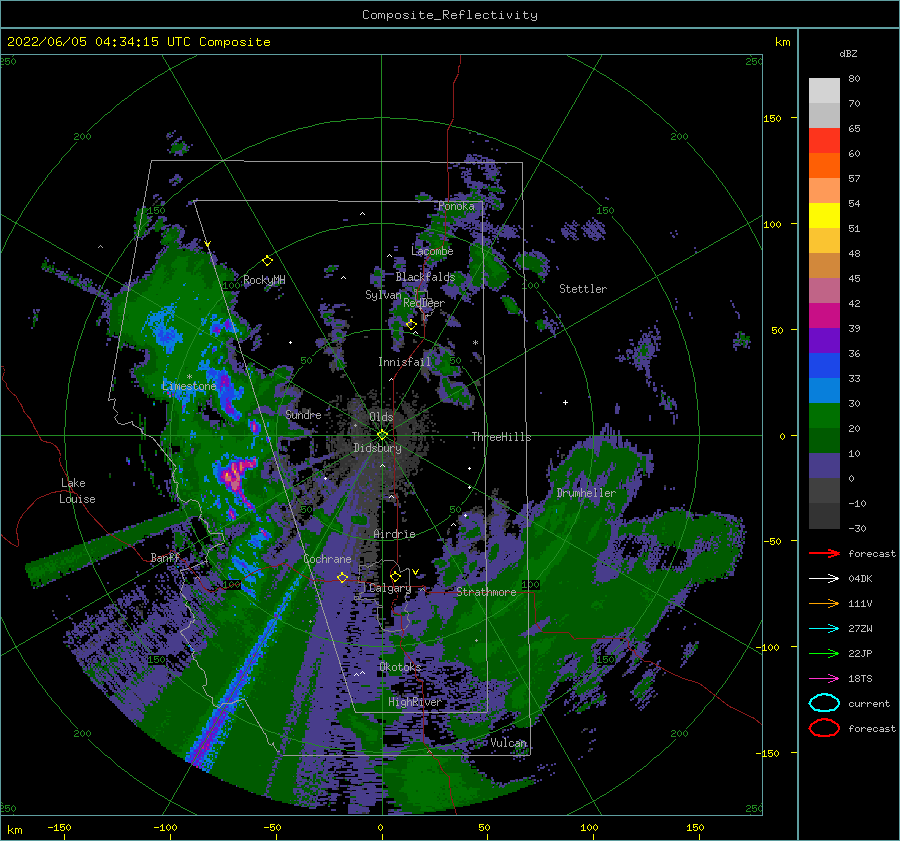900x841 pixels.
Task: Click the Banff label
Action: (165, 557)
